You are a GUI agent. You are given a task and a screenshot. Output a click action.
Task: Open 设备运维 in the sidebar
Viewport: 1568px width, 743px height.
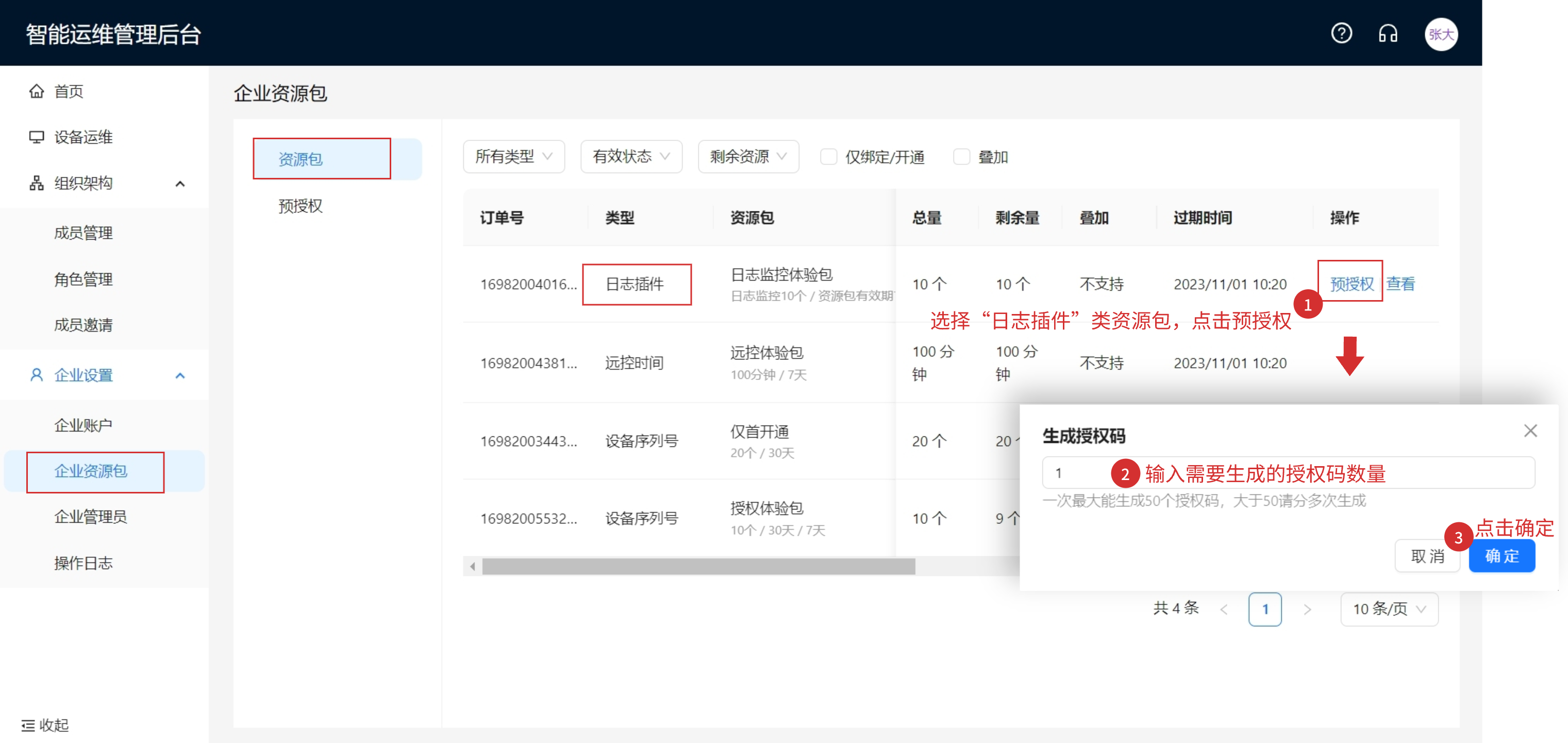click(x=84, y=137)
